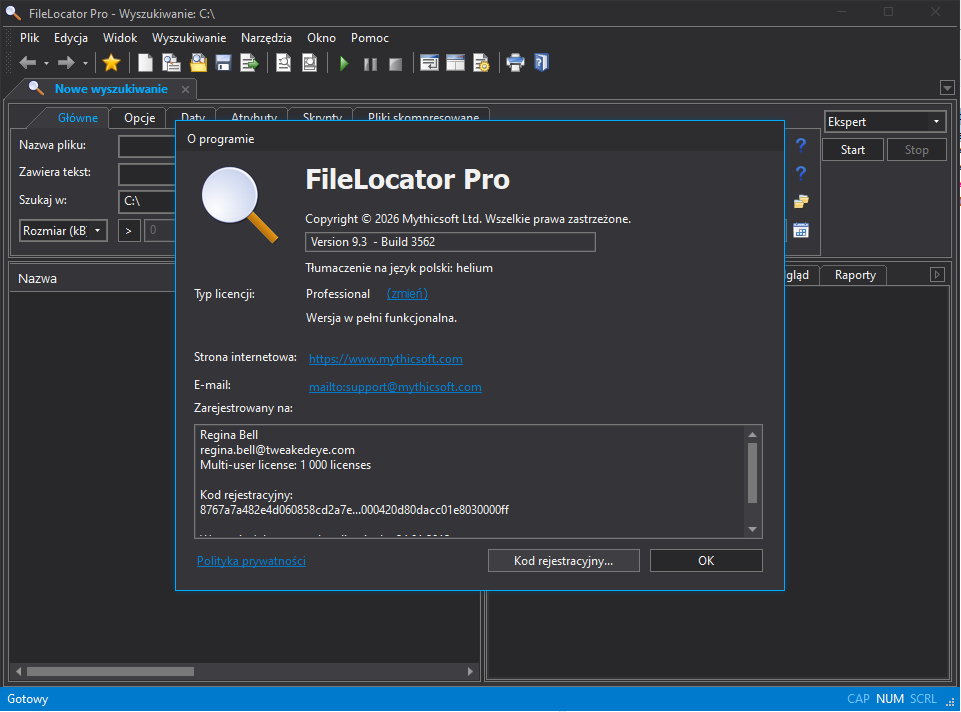
Task: Click OK in the O programie dialog
Action: tap(706, 561)
